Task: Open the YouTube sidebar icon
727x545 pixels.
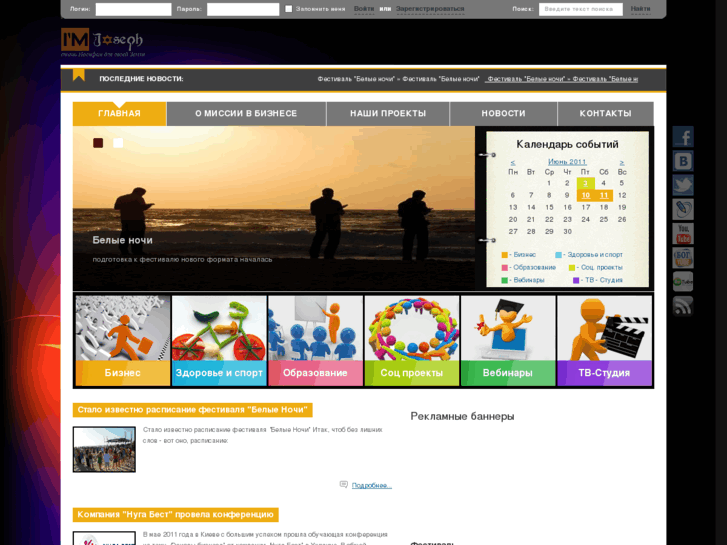Action: tap(683, 233)
